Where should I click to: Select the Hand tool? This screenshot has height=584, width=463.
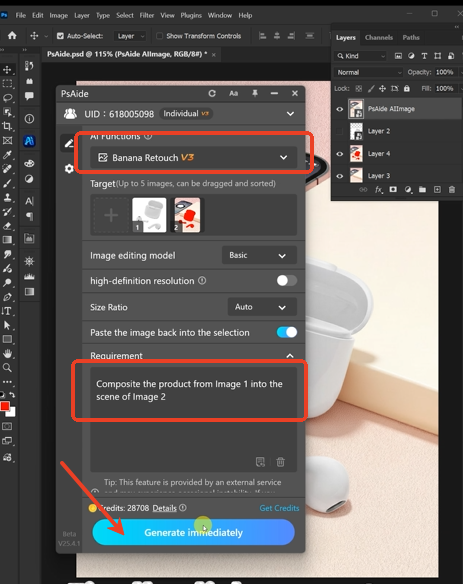[7, 353]
